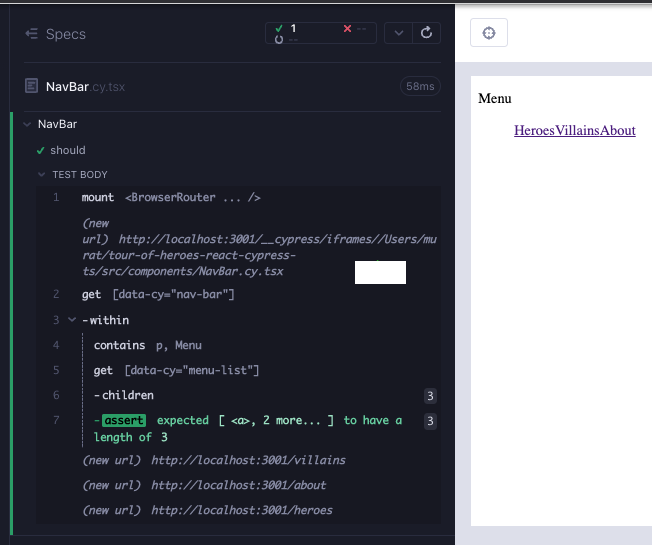Click the passing checkmark beside should

click(40, 150)
